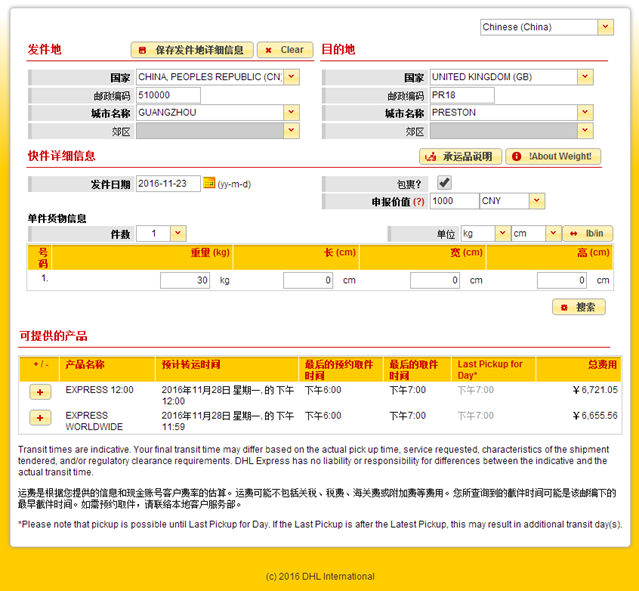Open origin country CHINA dropdown
639x591 pixels.
point(291,77)
